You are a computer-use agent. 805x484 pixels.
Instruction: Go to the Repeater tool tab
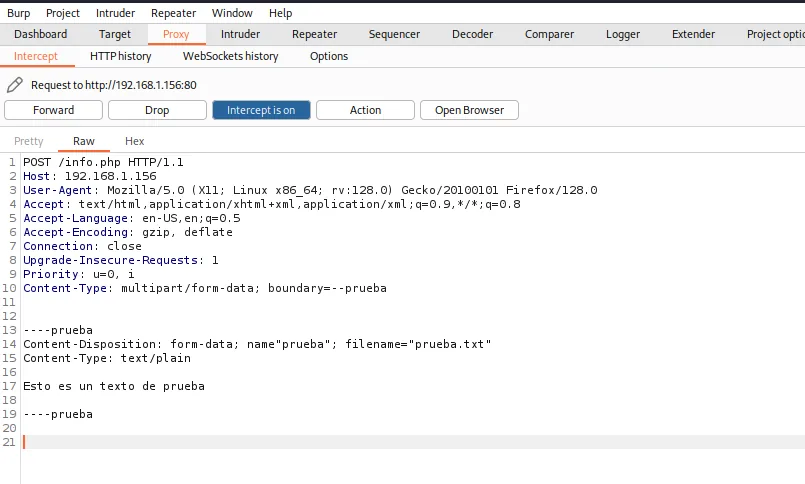click(314, 34)
